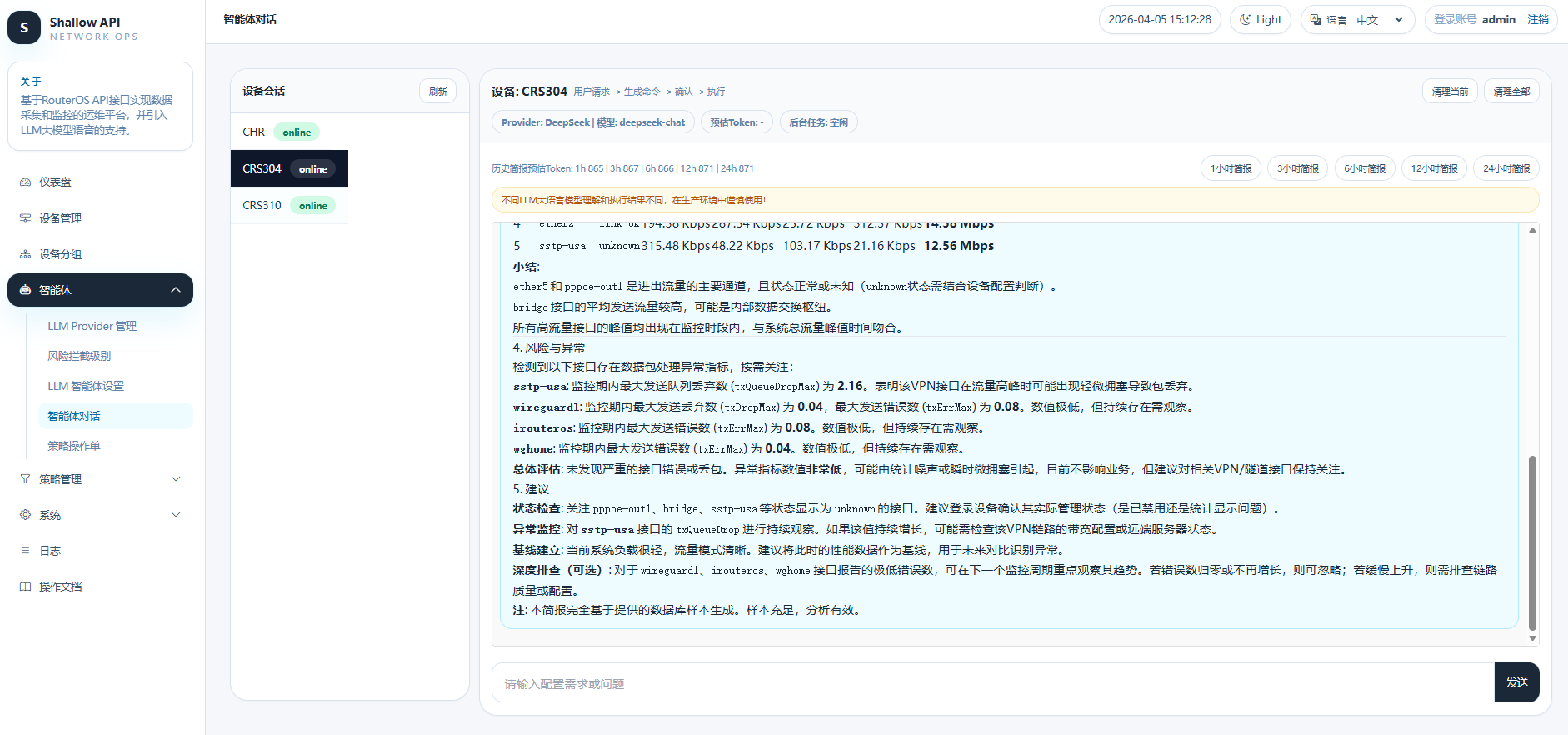Open the 语言 中文 language dropdown

[1356, 19]
